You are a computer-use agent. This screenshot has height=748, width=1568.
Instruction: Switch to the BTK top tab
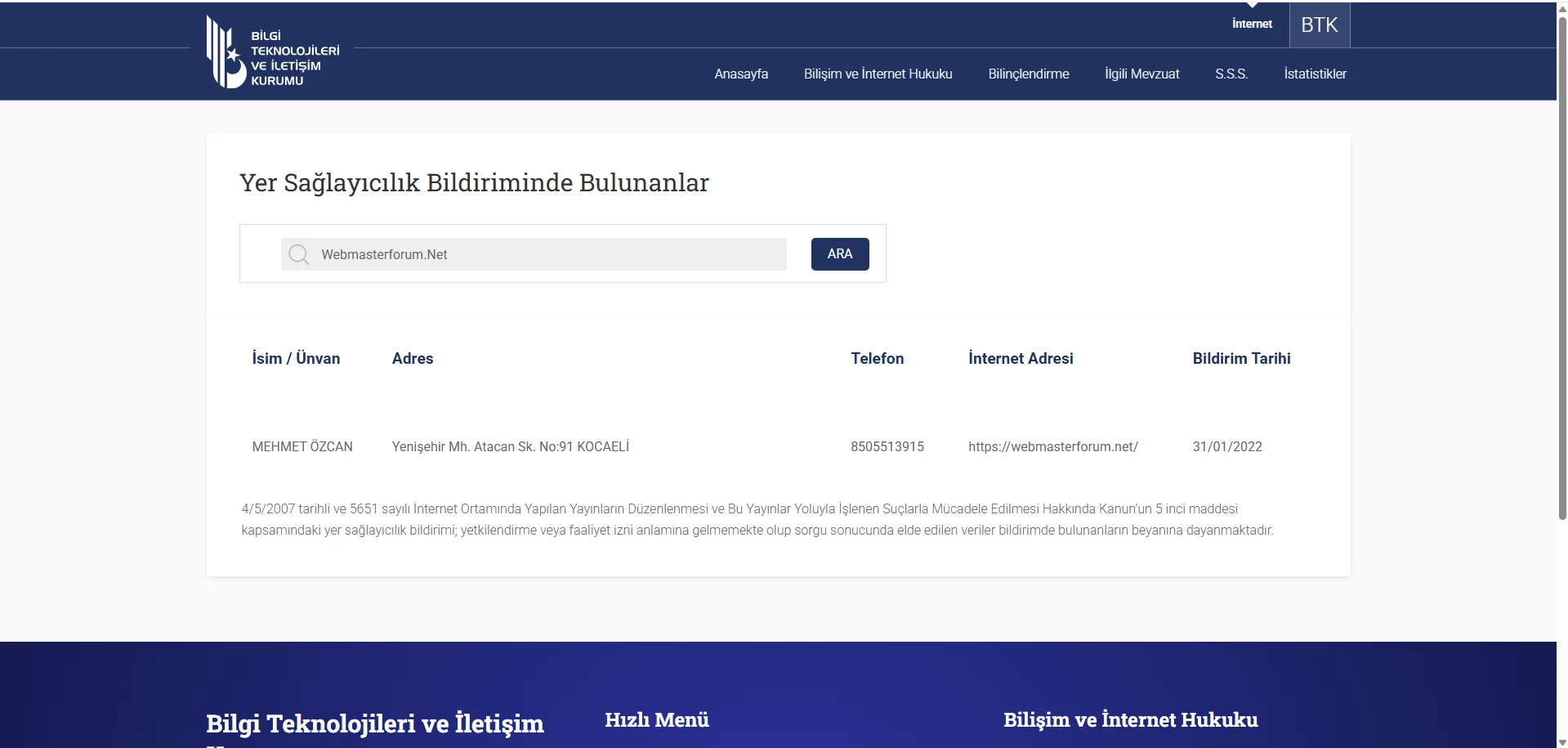click(x=1319, y=25)
